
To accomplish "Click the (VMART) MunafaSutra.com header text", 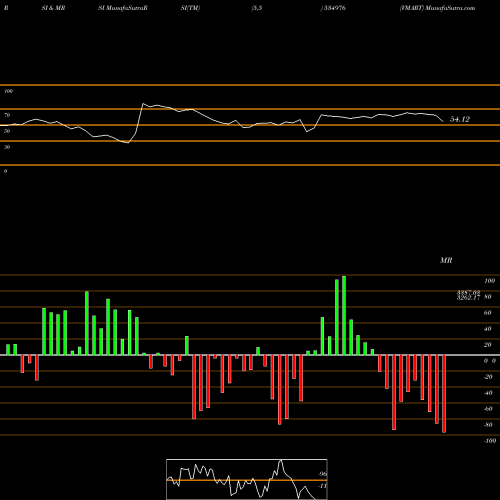I will (437, 8).
